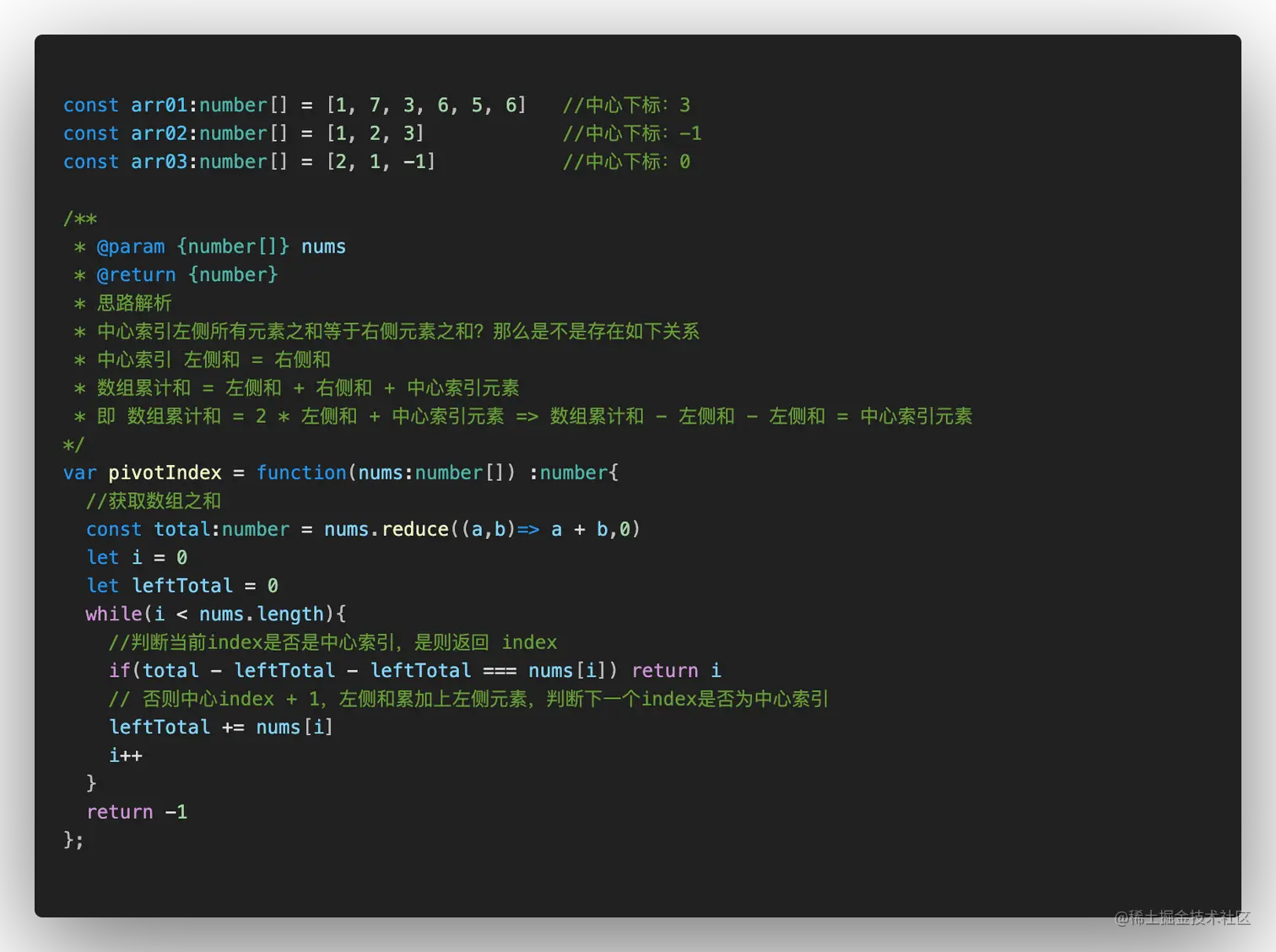Click the arr02 variable name
Screen dimensions: 1276x952
(x=159, y=133)
